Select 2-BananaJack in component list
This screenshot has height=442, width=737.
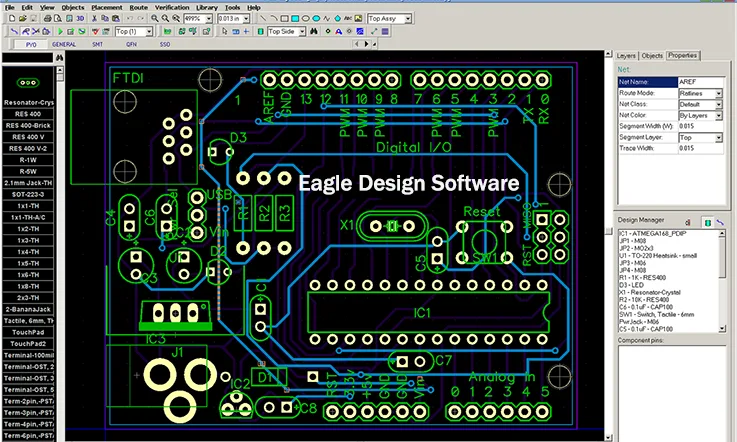tap(28, 309)
